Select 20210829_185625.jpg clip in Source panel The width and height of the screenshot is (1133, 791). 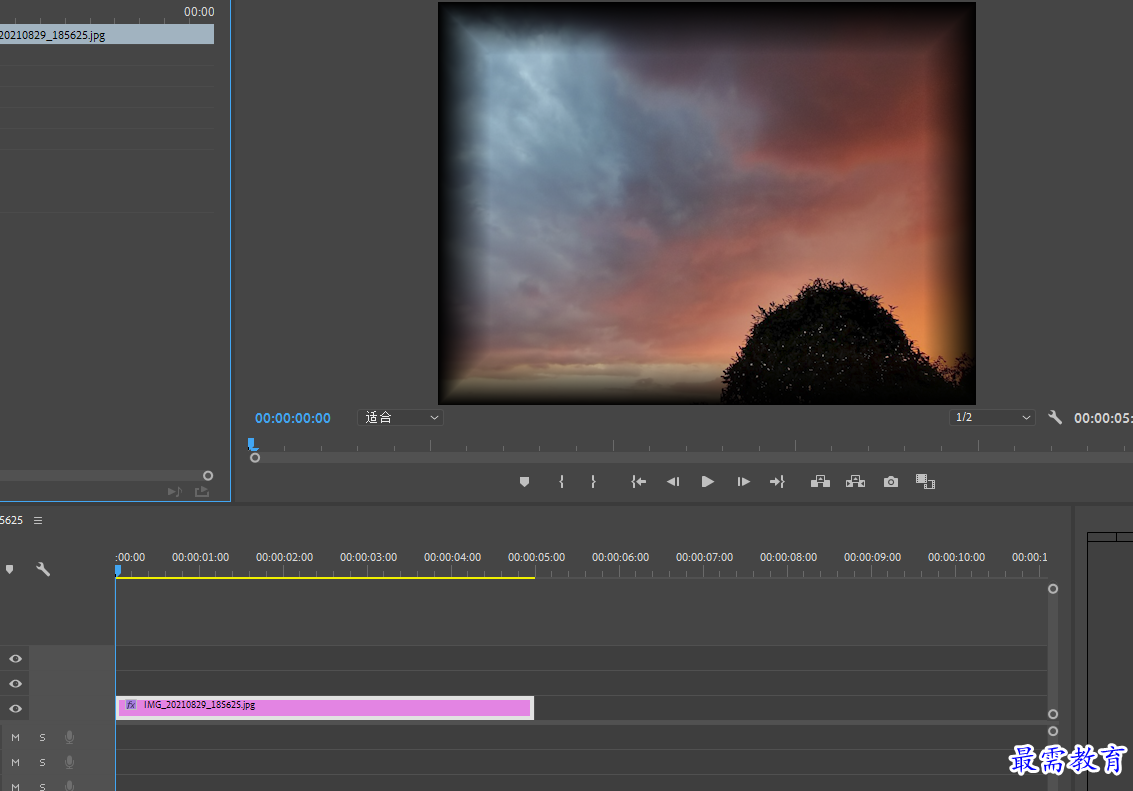click(x=107, y=35)
